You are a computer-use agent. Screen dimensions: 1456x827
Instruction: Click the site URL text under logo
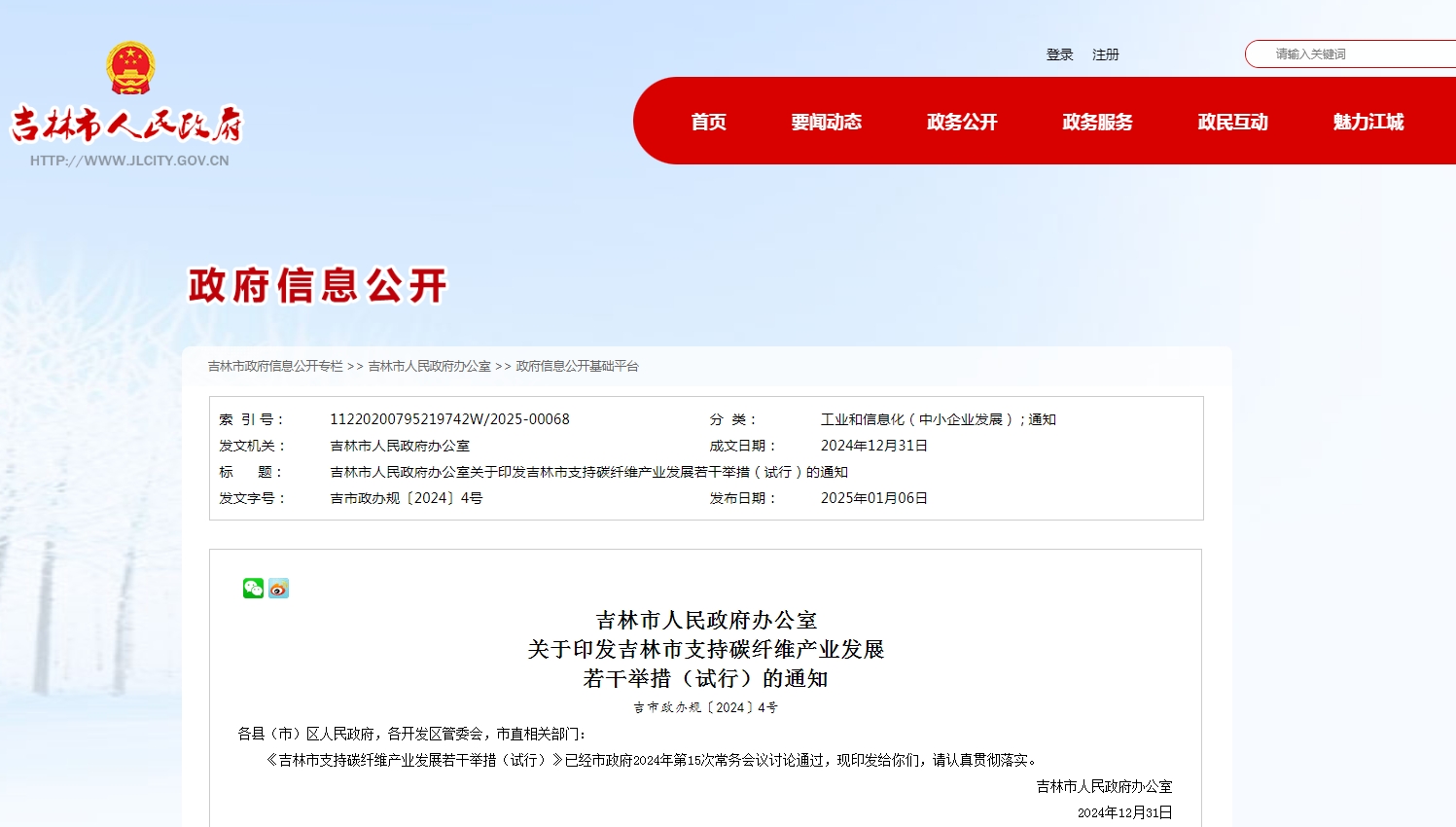pyautogui.click(x=129, y=161)
